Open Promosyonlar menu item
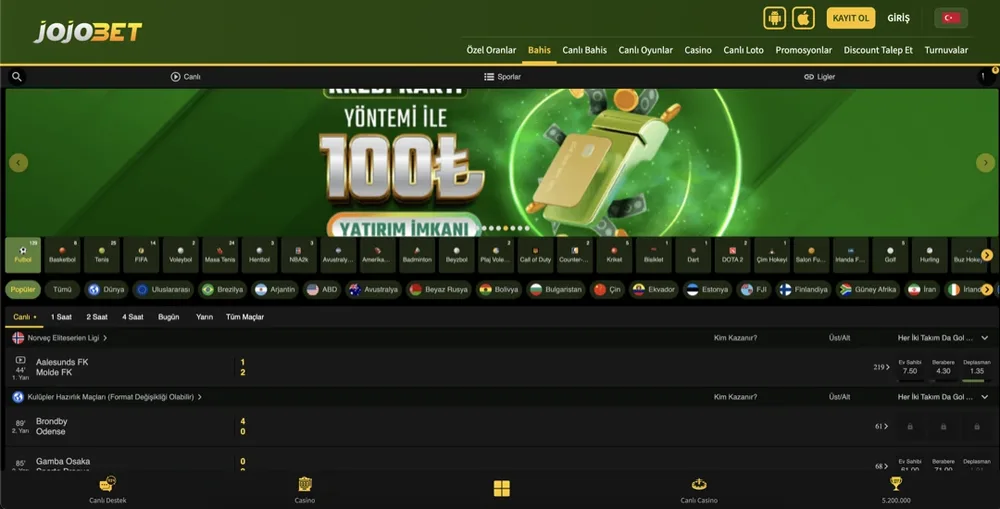This screenshot has width=1000, height=509. (x=804, y=50)
